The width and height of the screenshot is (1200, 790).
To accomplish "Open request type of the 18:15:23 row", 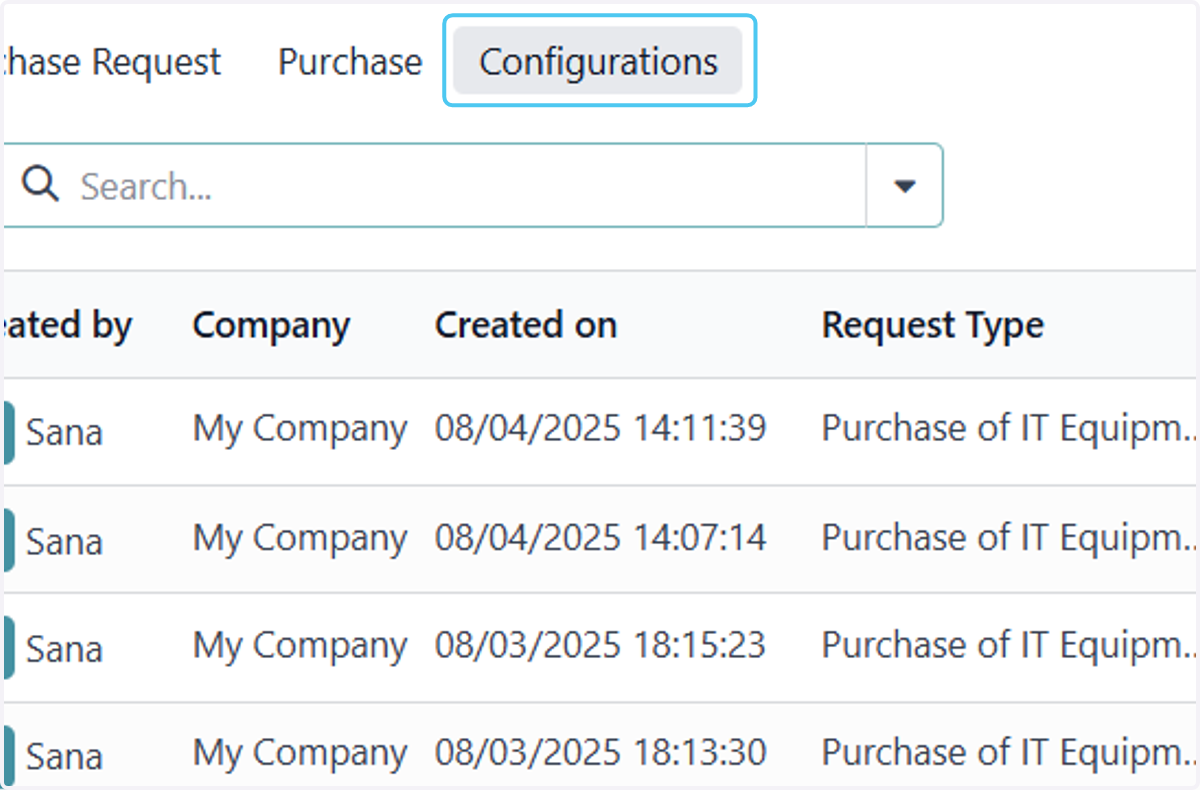I will [1010, 646].
